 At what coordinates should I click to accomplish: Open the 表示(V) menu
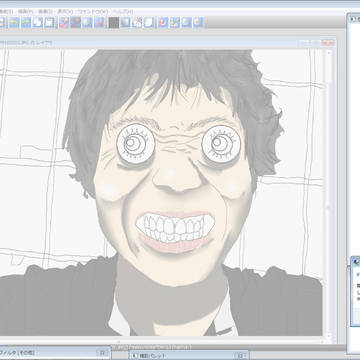click(65, 11)
